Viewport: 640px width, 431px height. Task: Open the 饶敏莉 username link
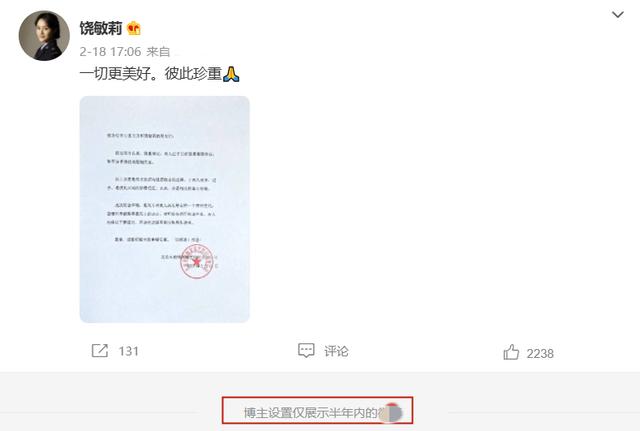tap(100, 28)
